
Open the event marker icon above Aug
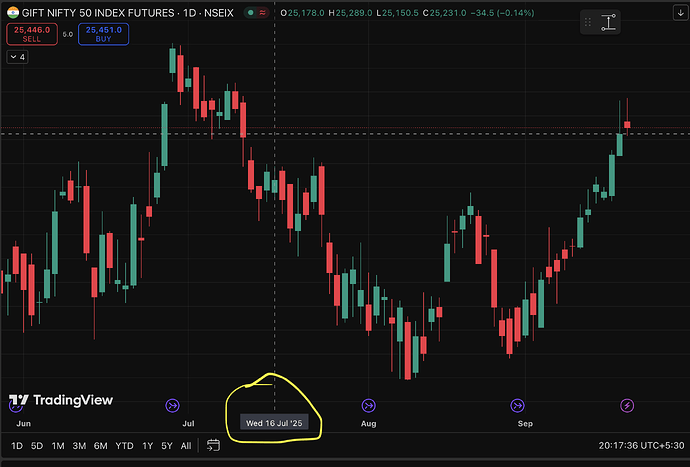[369, 405]
